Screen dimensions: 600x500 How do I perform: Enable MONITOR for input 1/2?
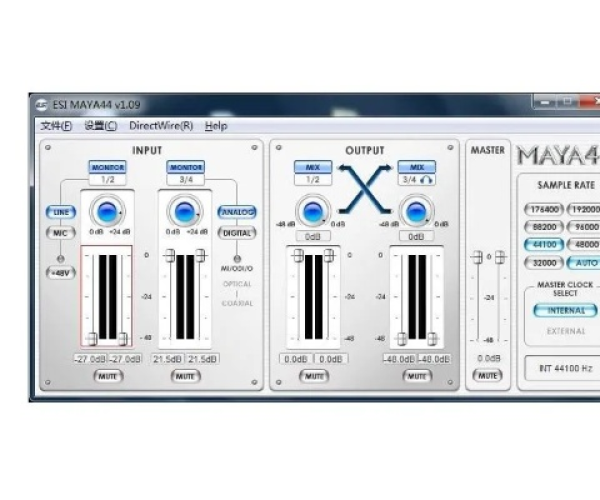click(106, 167)
